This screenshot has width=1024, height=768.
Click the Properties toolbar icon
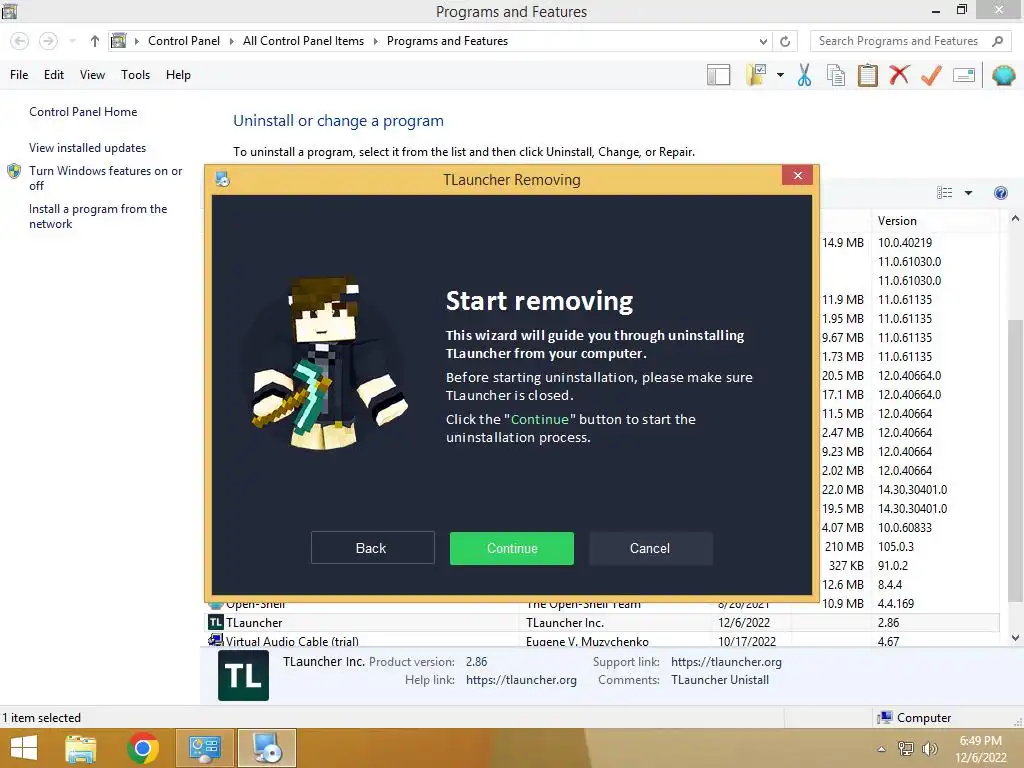(x=964, y=75)
